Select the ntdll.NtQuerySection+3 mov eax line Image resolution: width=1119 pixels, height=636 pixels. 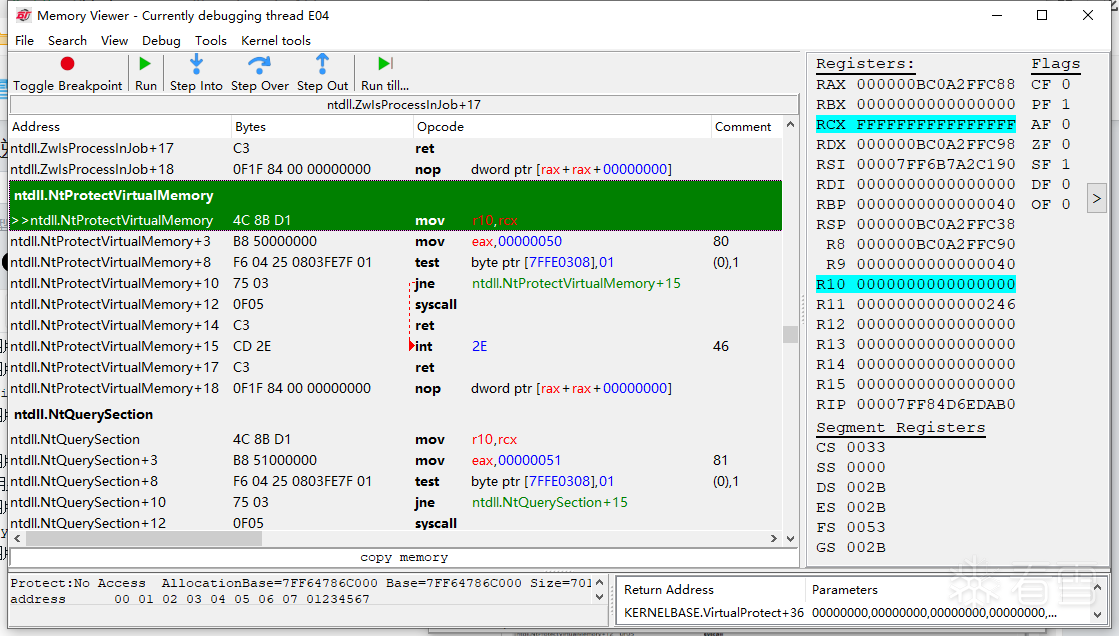(x=395, y=460)
